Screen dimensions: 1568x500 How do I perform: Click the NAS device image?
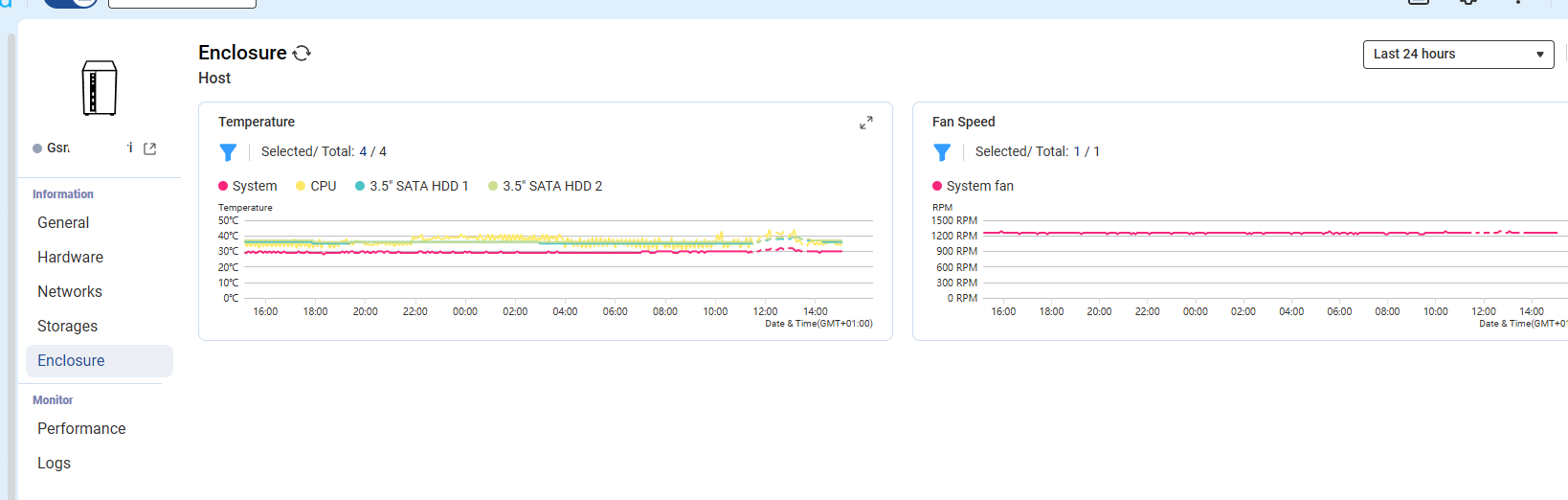[x=100, y=88]
